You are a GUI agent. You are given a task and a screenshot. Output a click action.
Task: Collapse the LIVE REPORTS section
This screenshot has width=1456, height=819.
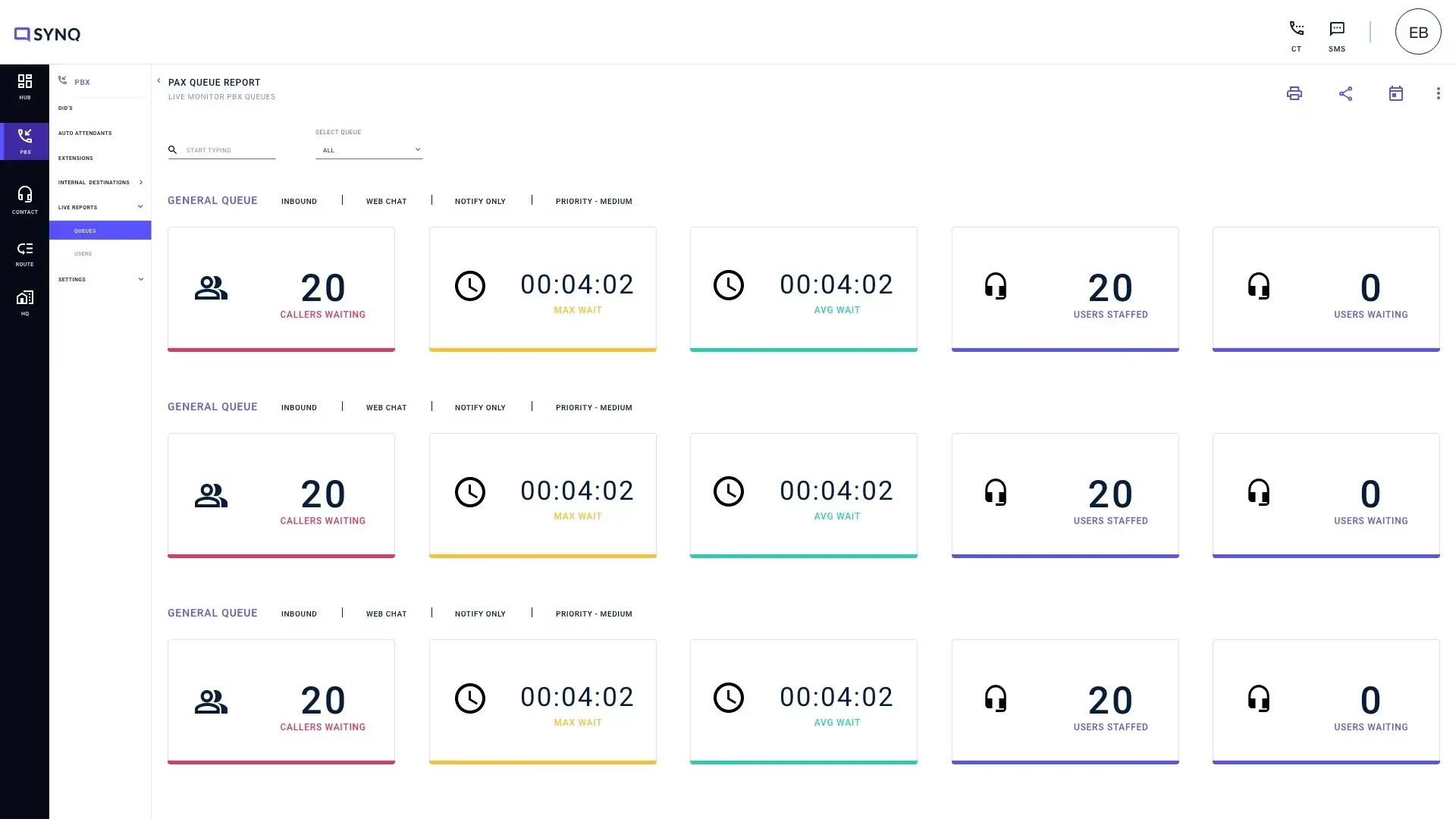coord(140,206)
